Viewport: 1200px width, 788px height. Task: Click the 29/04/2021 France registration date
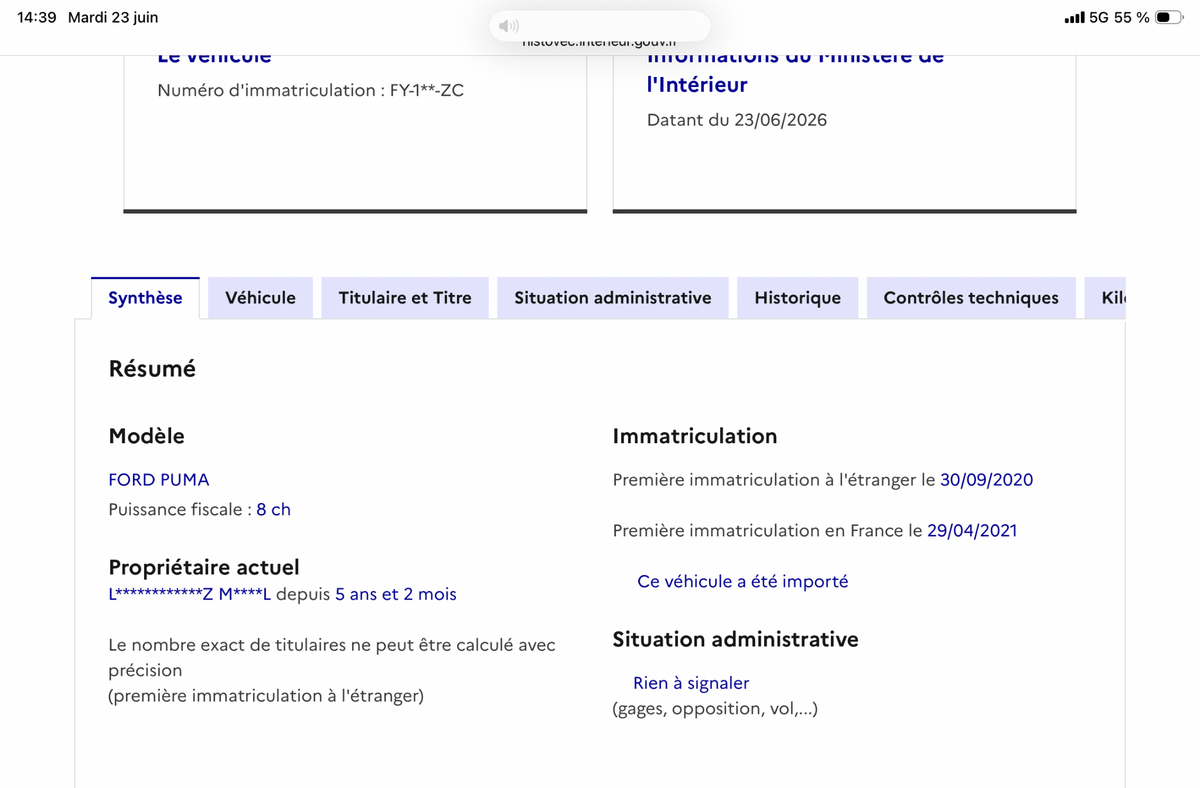coord(972,531)
